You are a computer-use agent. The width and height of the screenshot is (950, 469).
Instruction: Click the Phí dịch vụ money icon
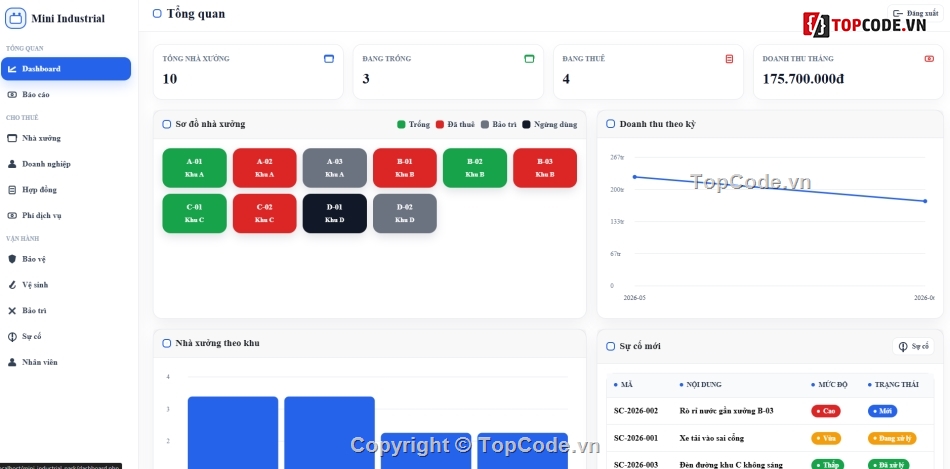click(12, 215)
